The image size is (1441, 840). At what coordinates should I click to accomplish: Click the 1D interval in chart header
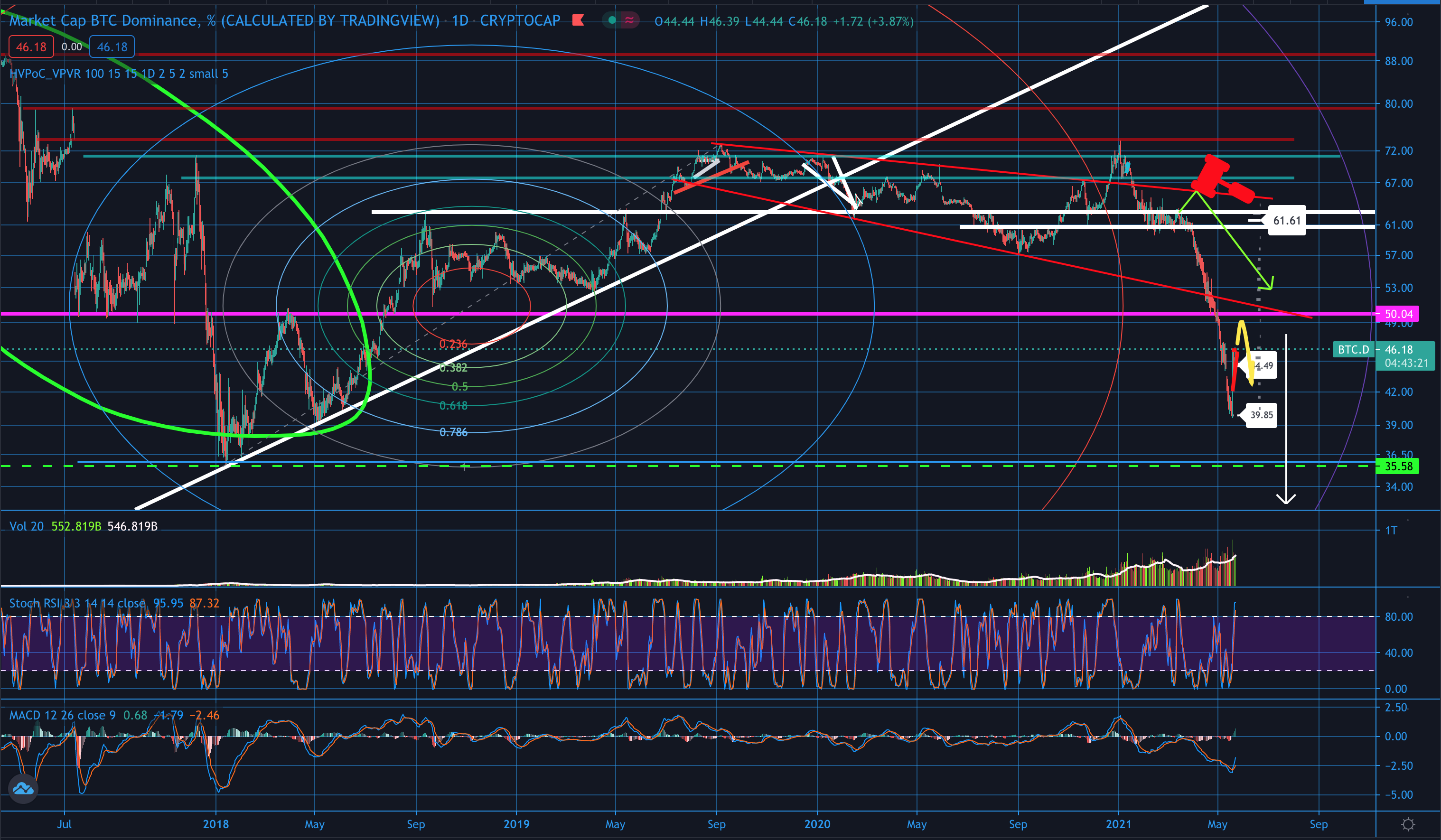coord(460,20)
